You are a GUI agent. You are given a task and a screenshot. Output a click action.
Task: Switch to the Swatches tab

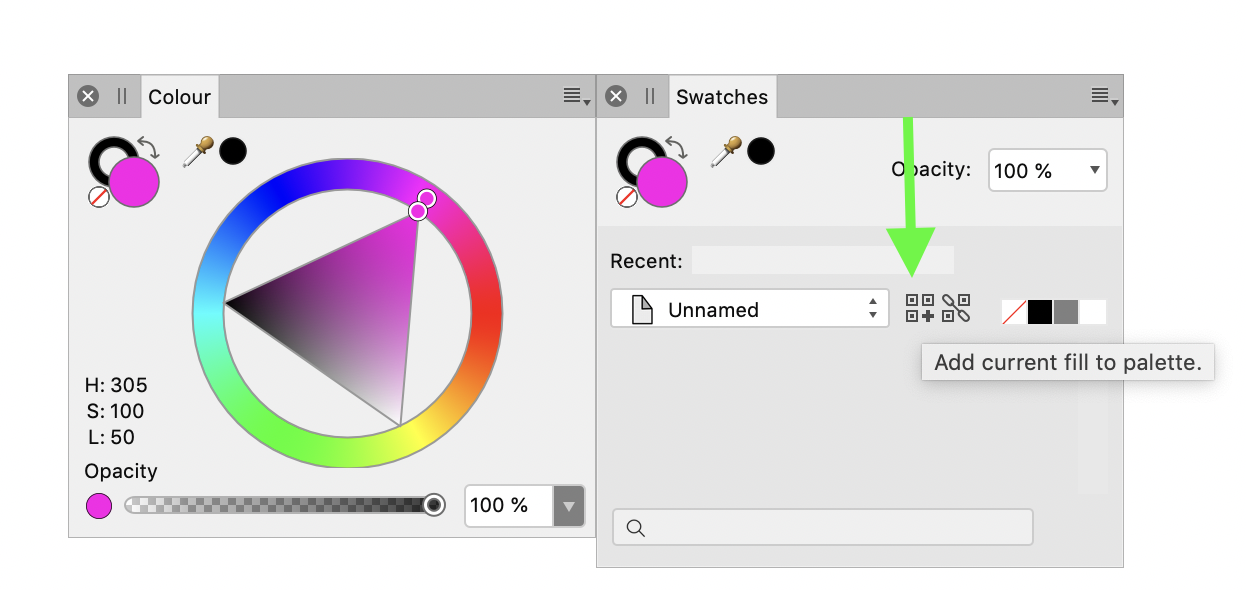click(722, 96)
